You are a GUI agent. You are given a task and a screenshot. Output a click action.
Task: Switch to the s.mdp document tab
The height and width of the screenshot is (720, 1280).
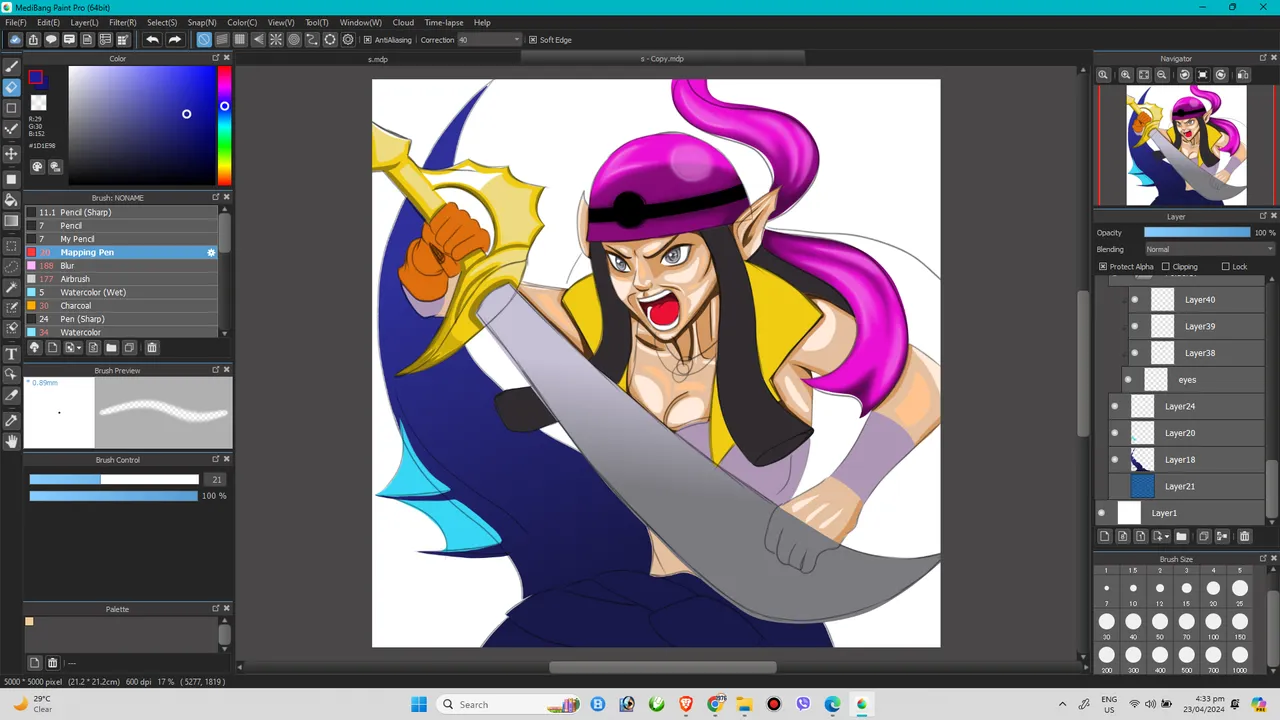pos(378,59)
